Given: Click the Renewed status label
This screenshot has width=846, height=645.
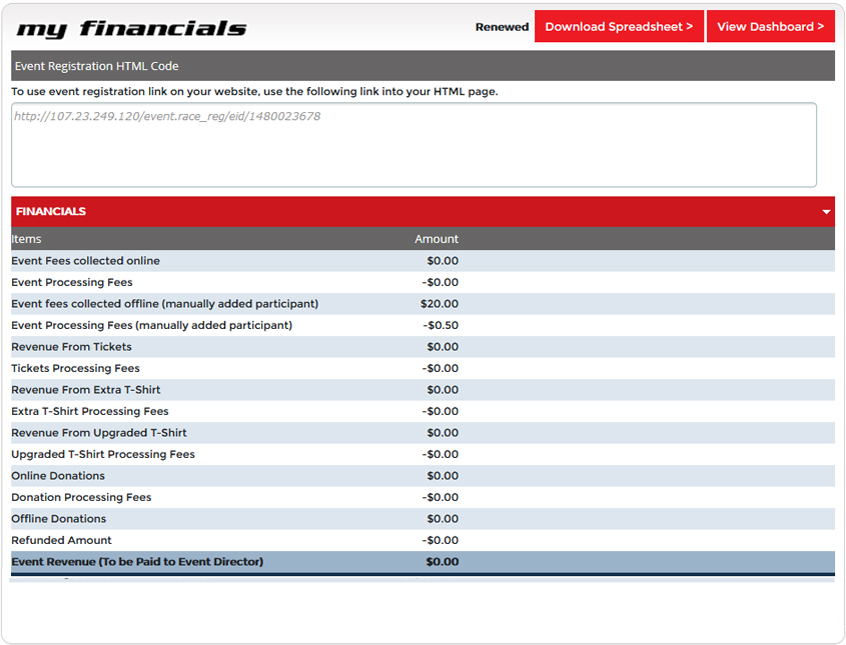Looking at the screenshot, I should (502, 27).
